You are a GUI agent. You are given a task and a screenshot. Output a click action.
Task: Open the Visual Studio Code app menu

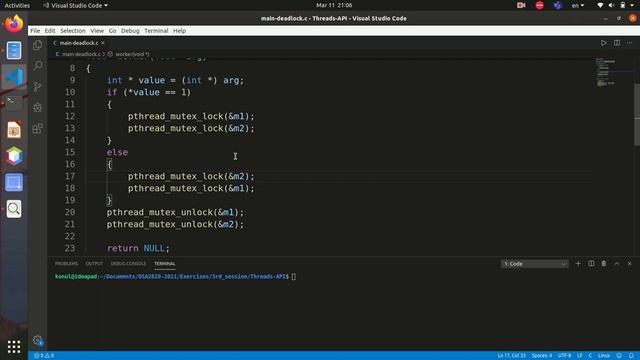point(75,5)
